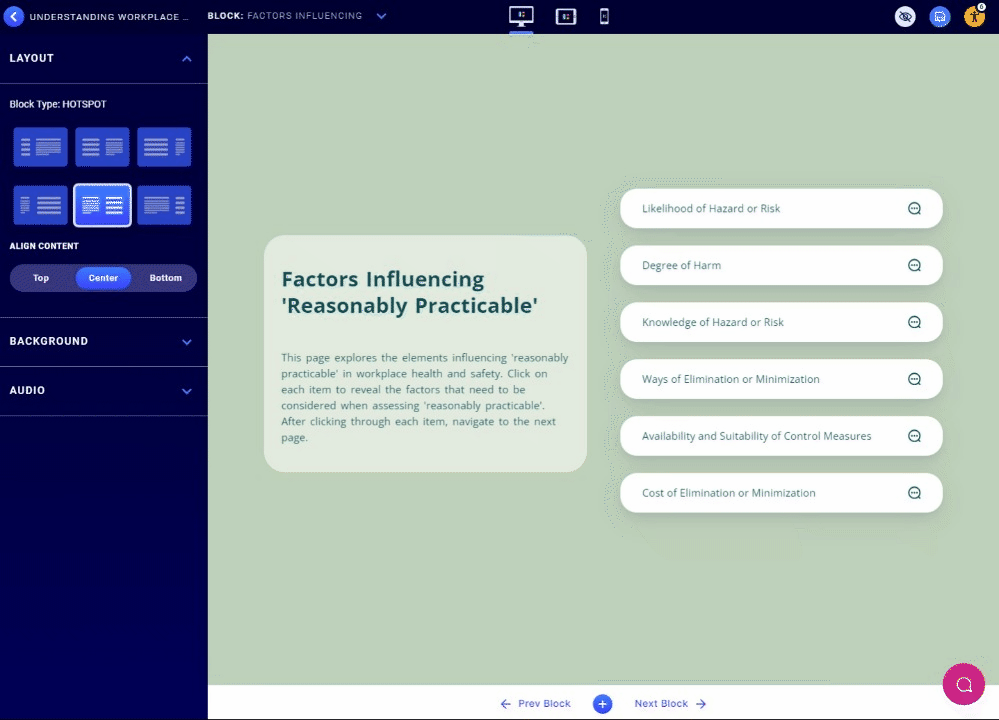This screenshot has height=720, width=999.
Task: Switch alignment to Center
Action: coord(102,277)
